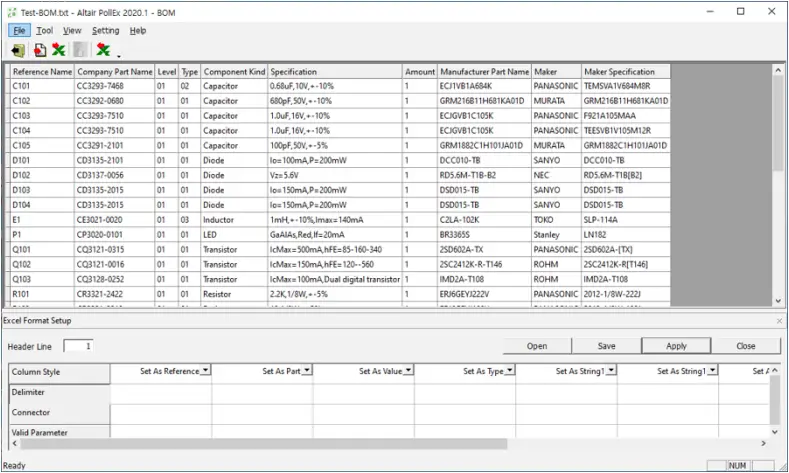Viewport: 789px width, 473px height.
Task: Select cell CR3321-2422
Action: click(115, 294)
